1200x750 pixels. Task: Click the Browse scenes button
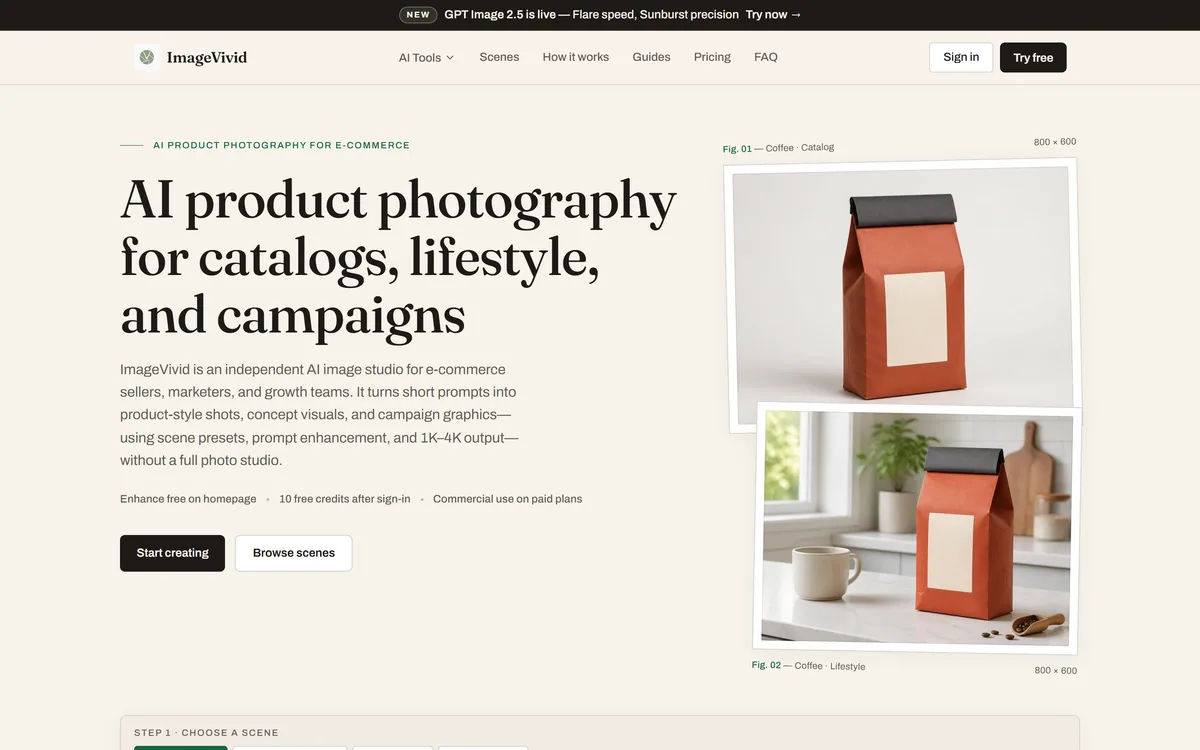pyautogui.click(x=293, y=553)
